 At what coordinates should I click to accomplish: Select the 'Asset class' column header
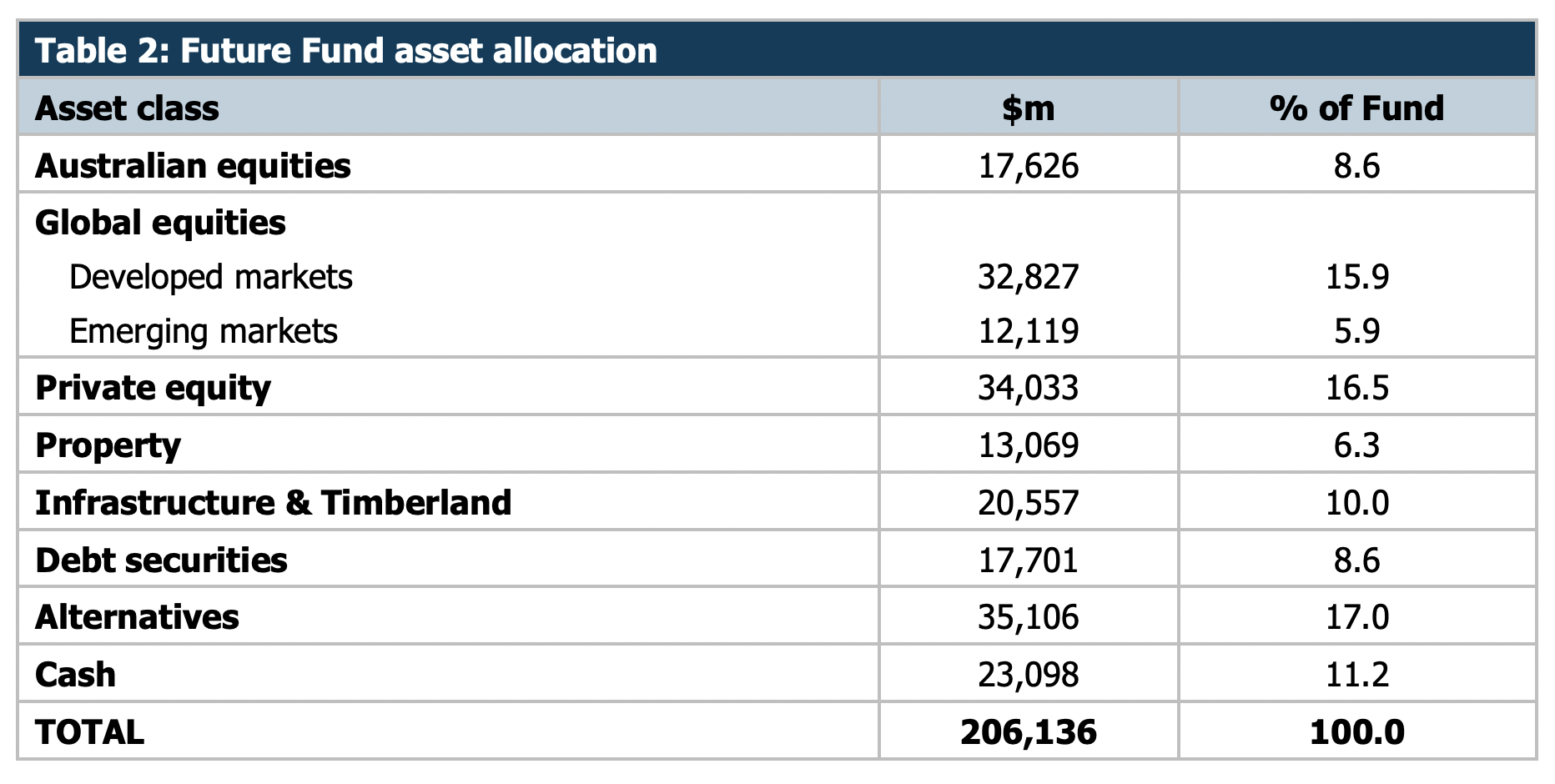[x=127, y=108]
